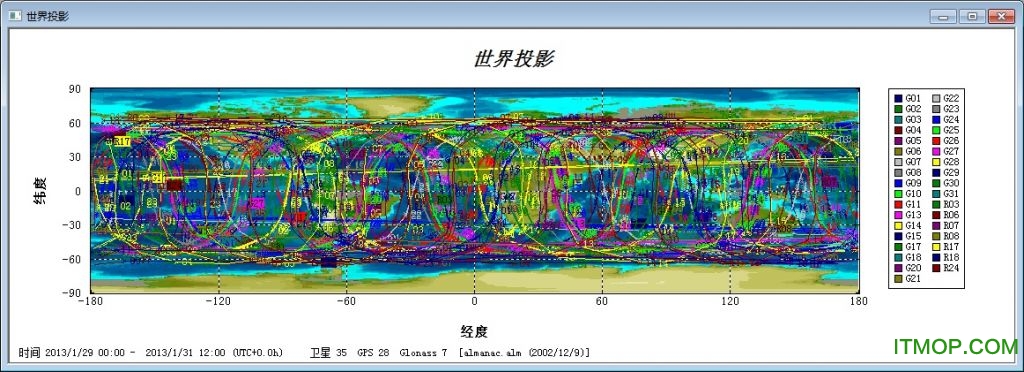
Task: Click the G01 legend color swatch
Action: [898, 99]
